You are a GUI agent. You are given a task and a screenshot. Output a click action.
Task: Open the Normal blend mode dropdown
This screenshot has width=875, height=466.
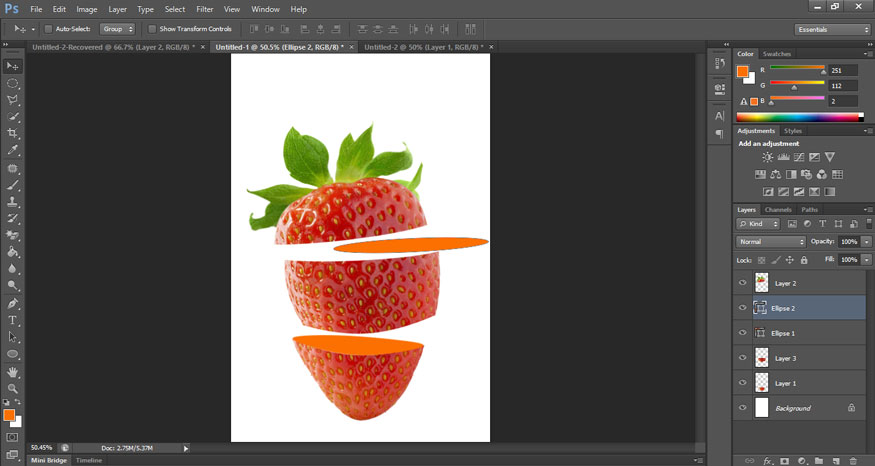[x=771, y=242]
